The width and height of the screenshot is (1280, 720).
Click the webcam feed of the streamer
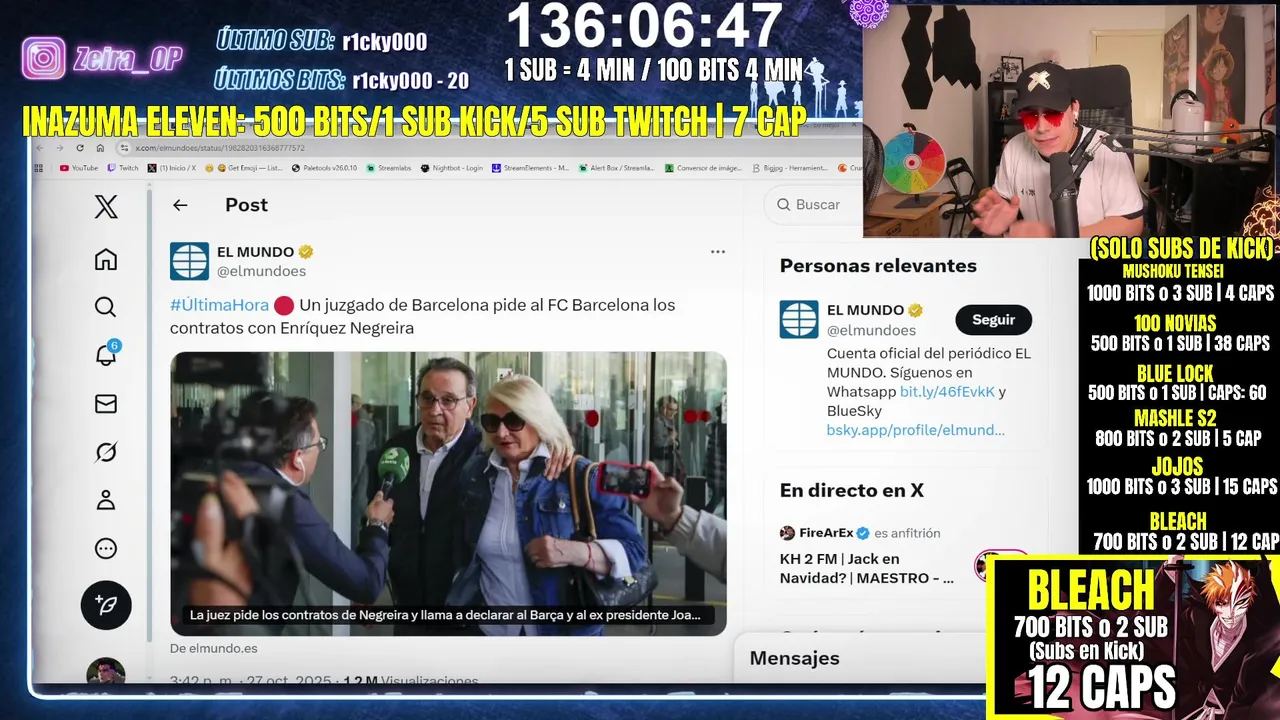click(x=1070, y=120)
